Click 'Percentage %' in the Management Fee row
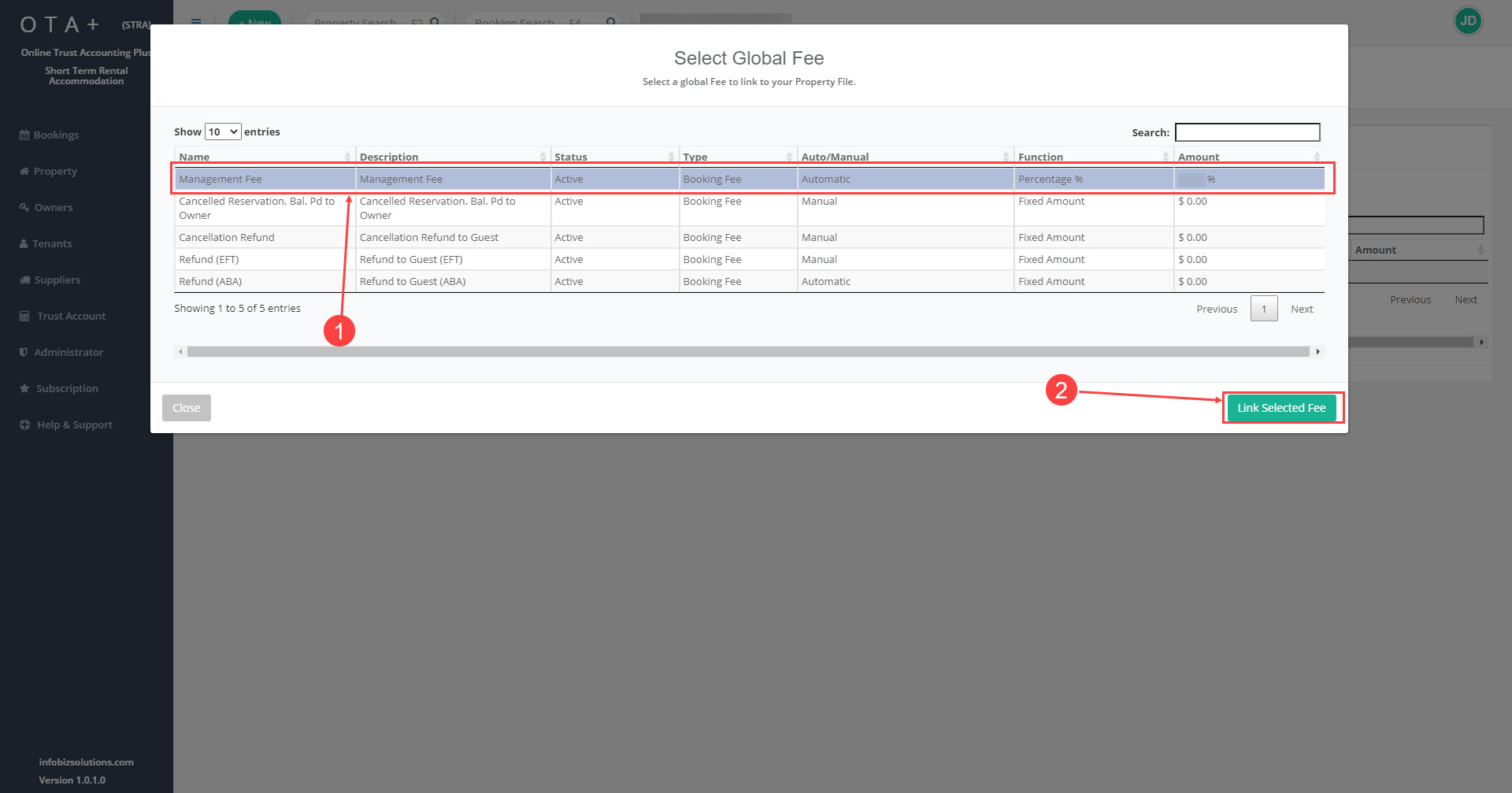Viewport: 1512px width, 793px height. coord(1051,180)
